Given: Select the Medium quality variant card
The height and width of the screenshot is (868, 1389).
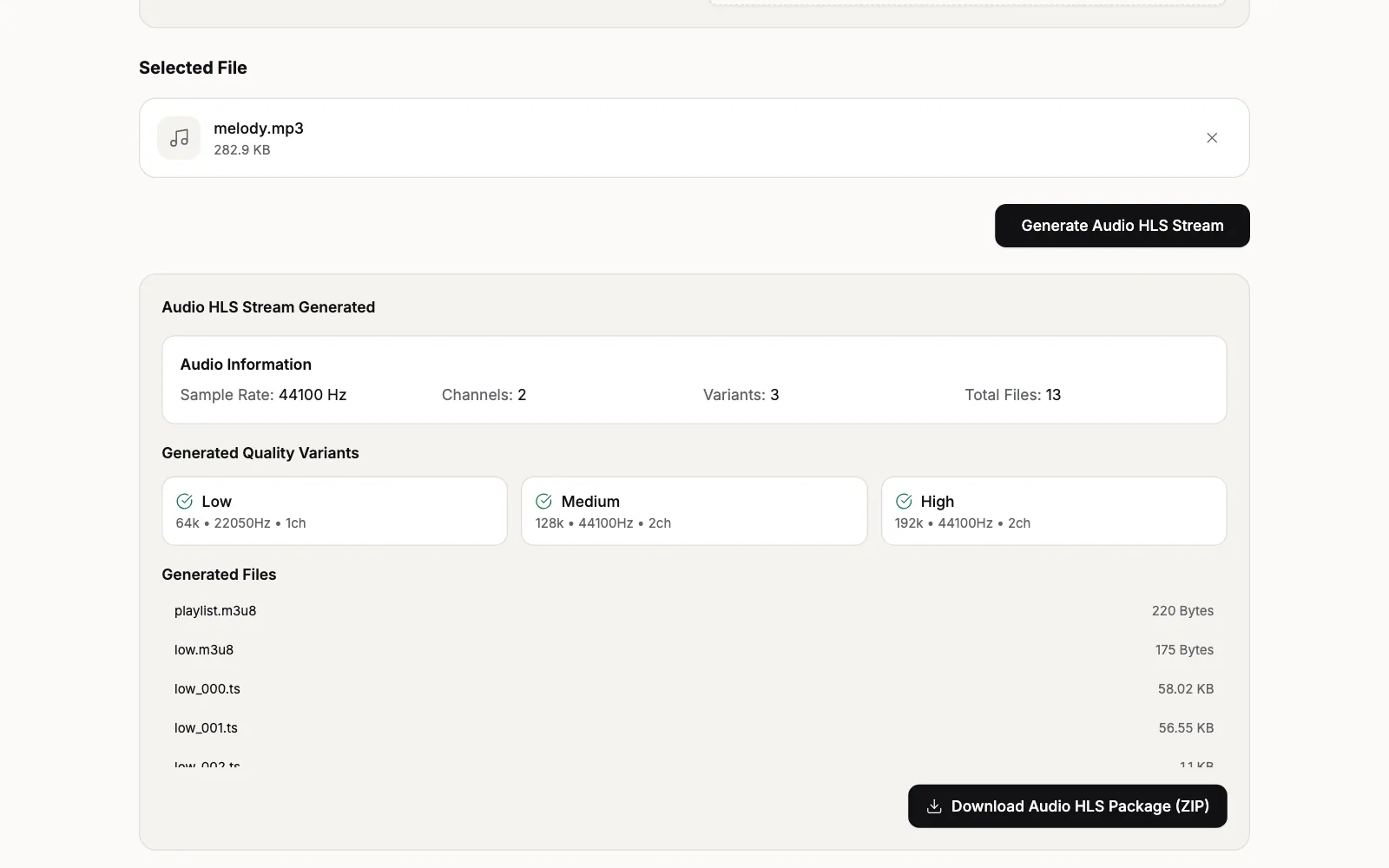Looking at the screenshot, I should click(694, 511).
